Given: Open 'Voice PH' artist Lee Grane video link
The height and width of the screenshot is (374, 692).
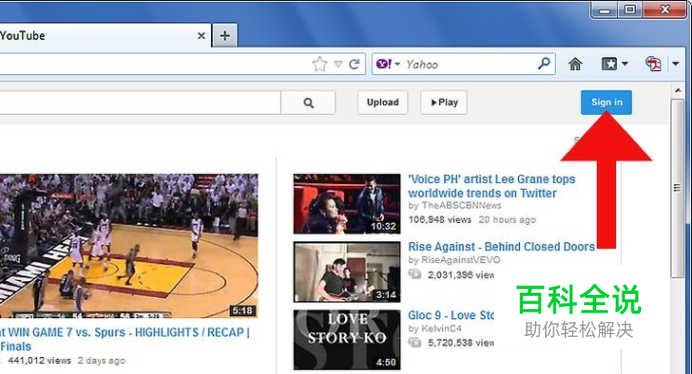Looking at the screenshot, I should pyautogui.click(x=491, y=186).
